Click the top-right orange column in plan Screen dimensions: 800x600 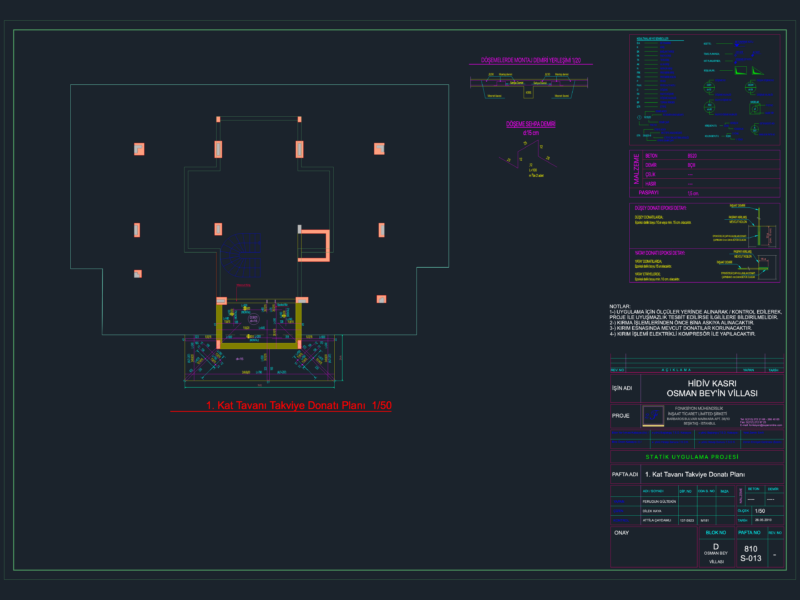[379, 148]
